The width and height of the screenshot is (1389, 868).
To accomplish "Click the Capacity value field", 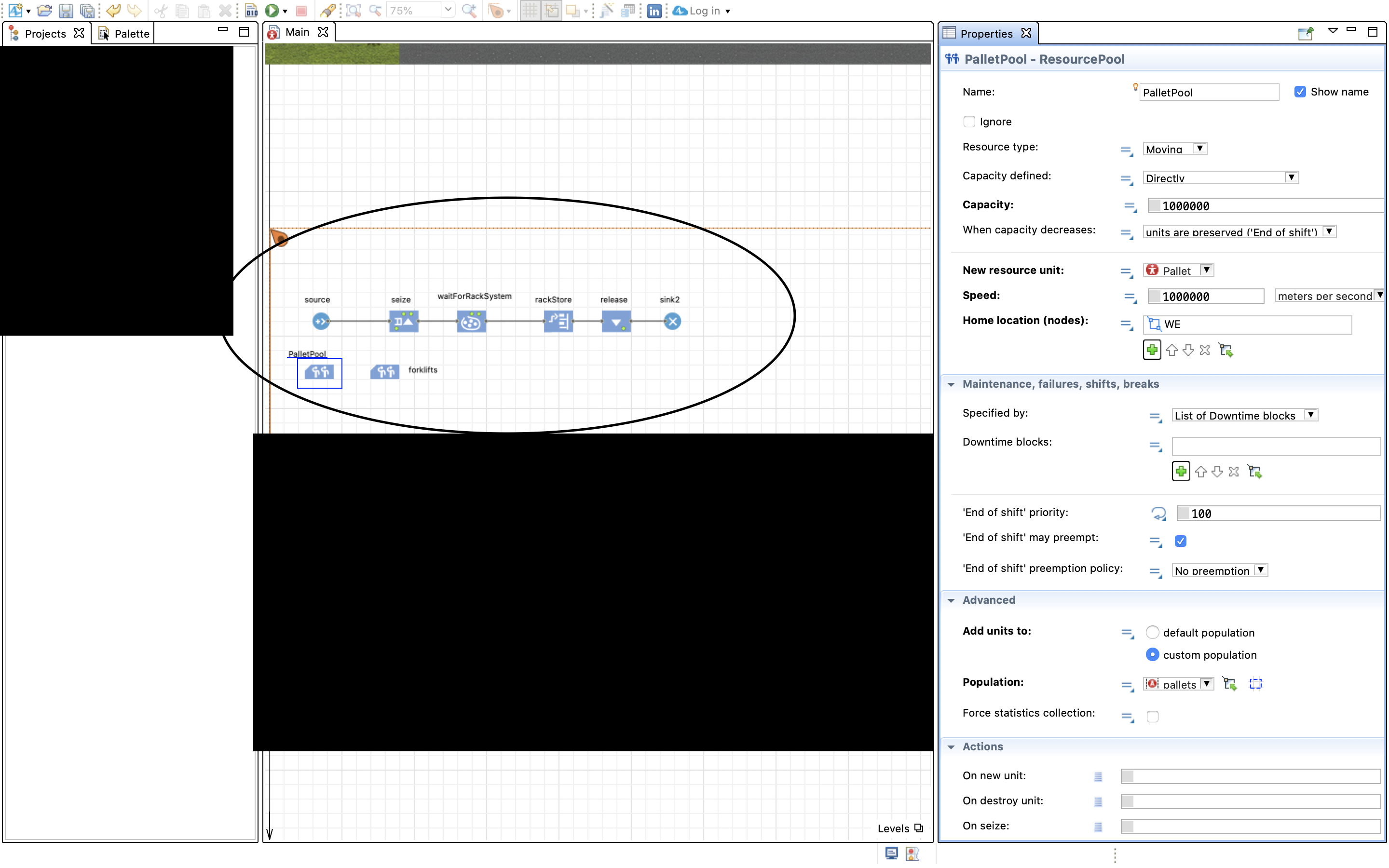I will click(x=1263, y=205).
